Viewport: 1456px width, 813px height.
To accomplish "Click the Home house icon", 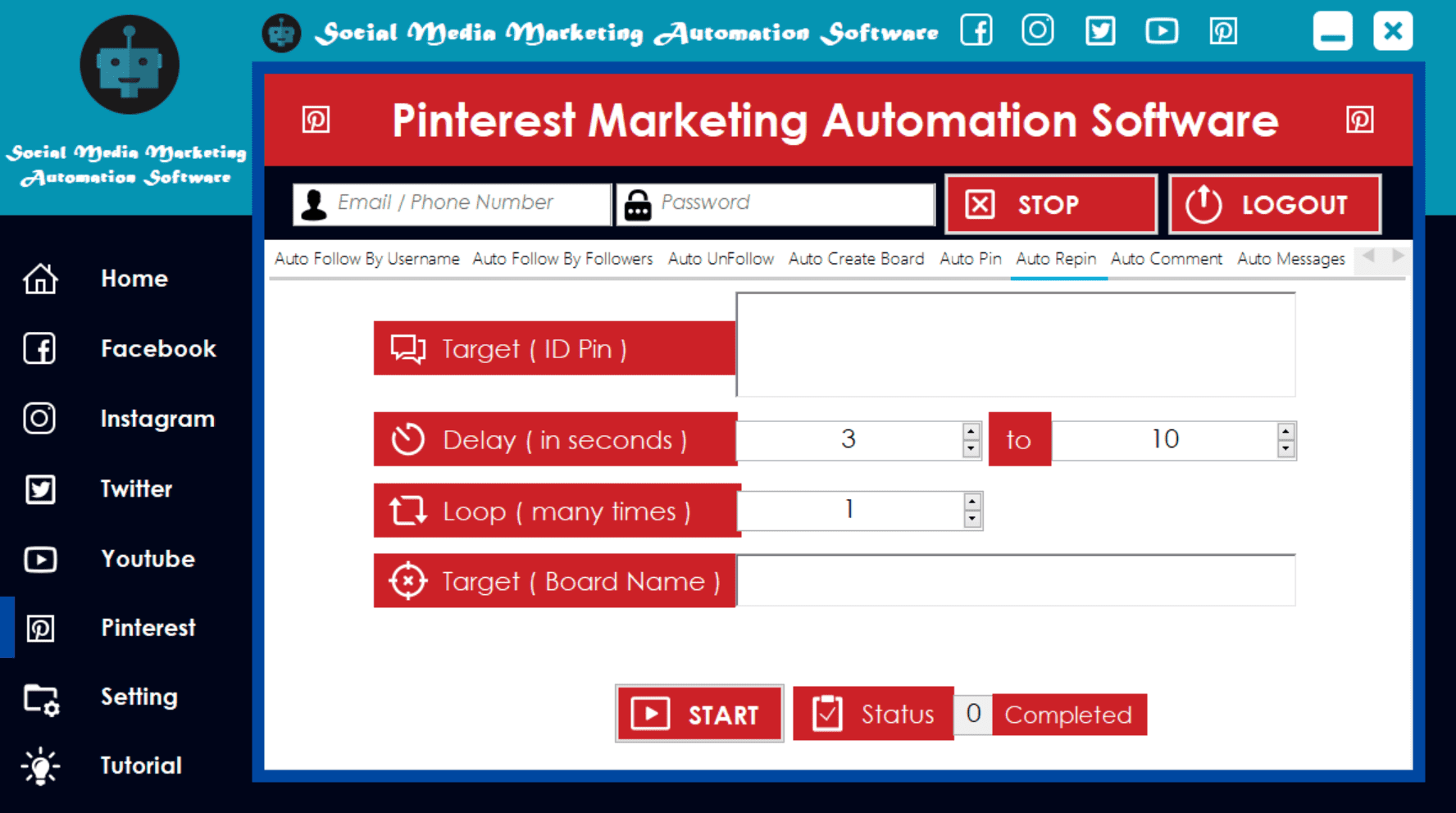I will click(x=40, y=279).
